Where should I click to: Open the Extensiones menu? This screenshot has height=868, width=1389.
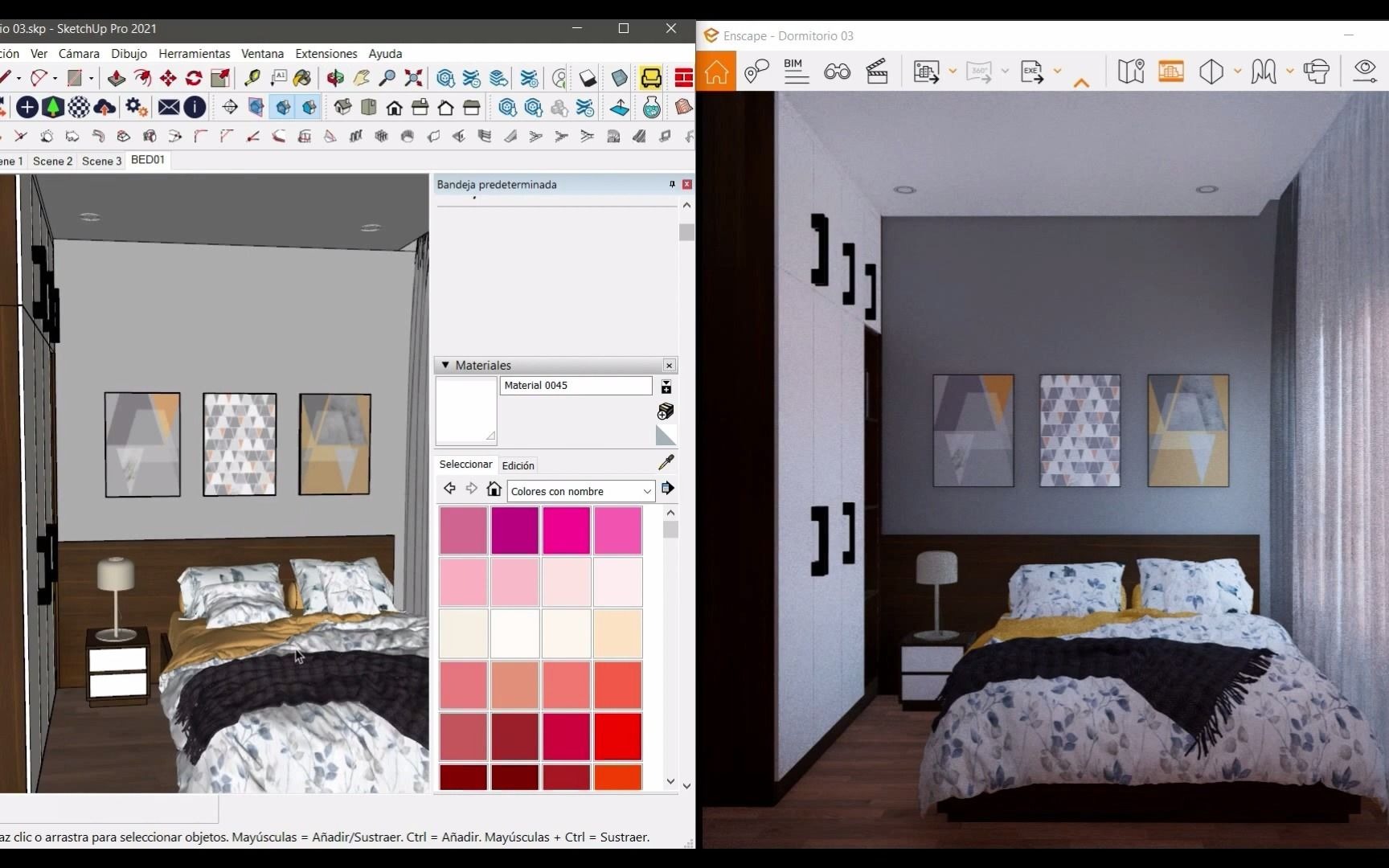click(x=326, y=54)
